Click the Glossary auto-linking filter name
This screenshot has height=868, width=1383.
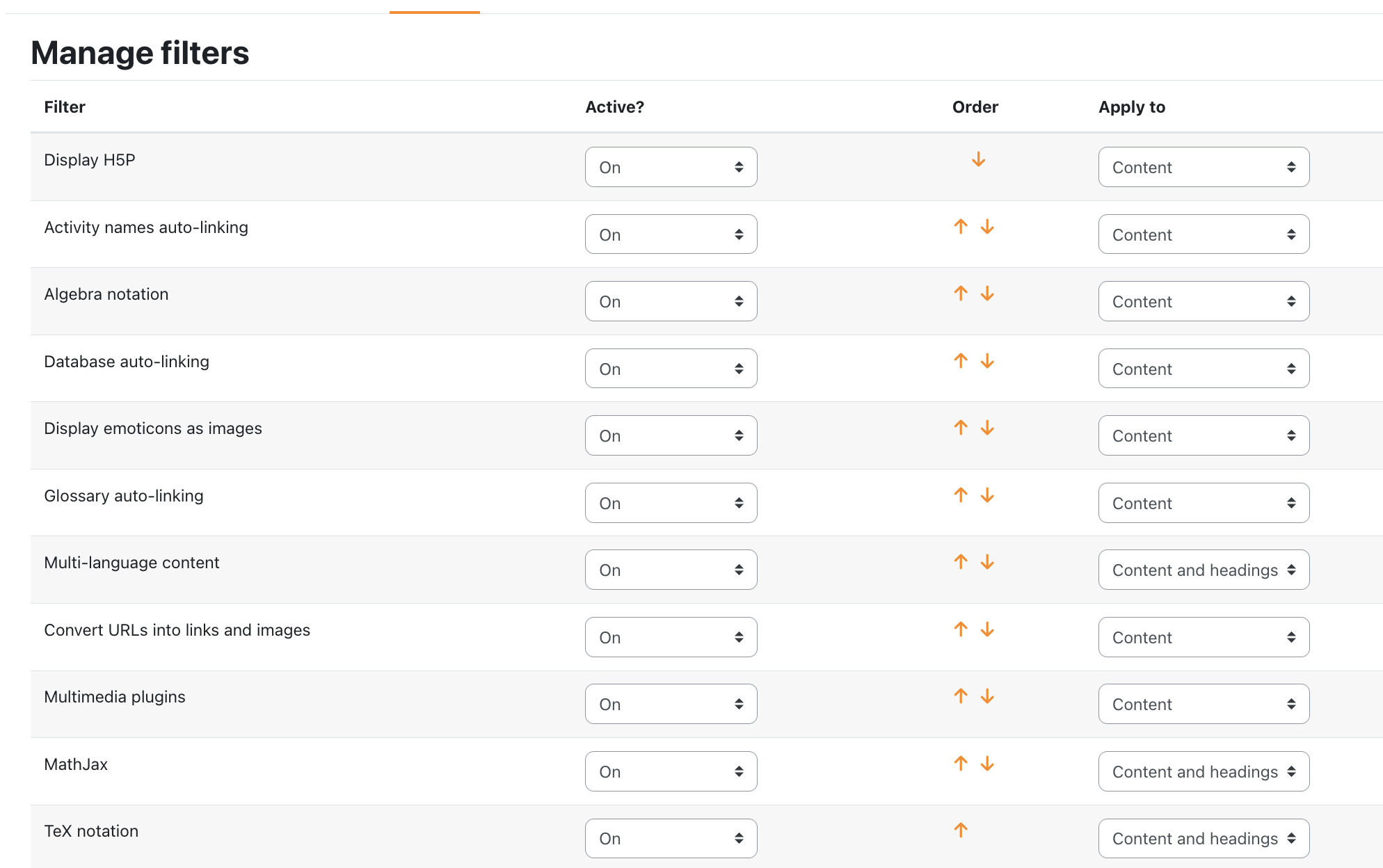point(124,496)
